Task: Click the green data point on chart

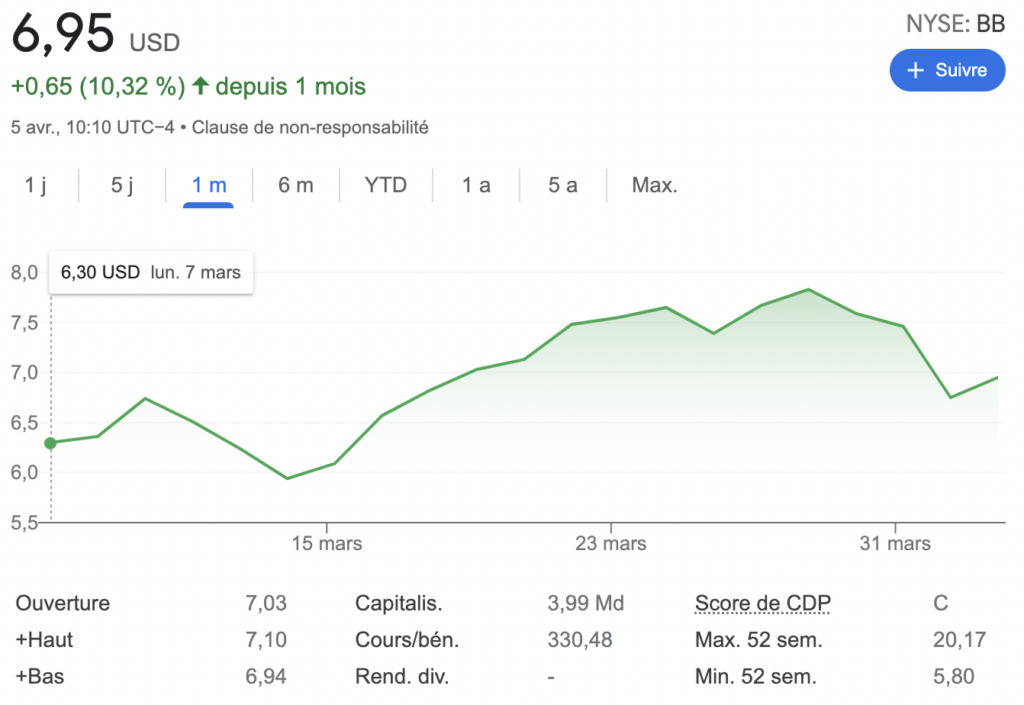Action: click(51, 442)
